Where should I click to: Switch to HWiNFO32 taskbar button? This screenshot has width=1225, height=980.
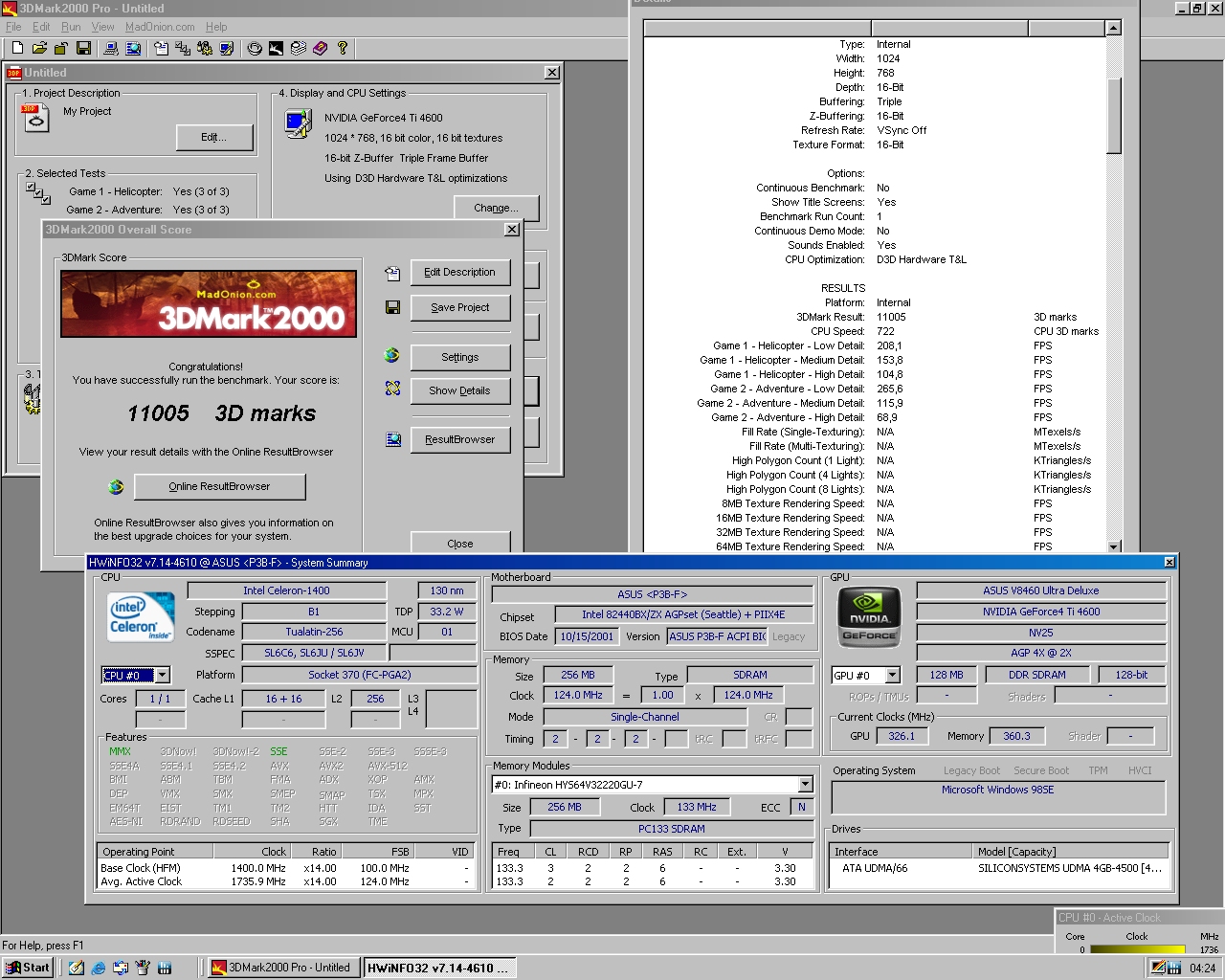[439, 968]
